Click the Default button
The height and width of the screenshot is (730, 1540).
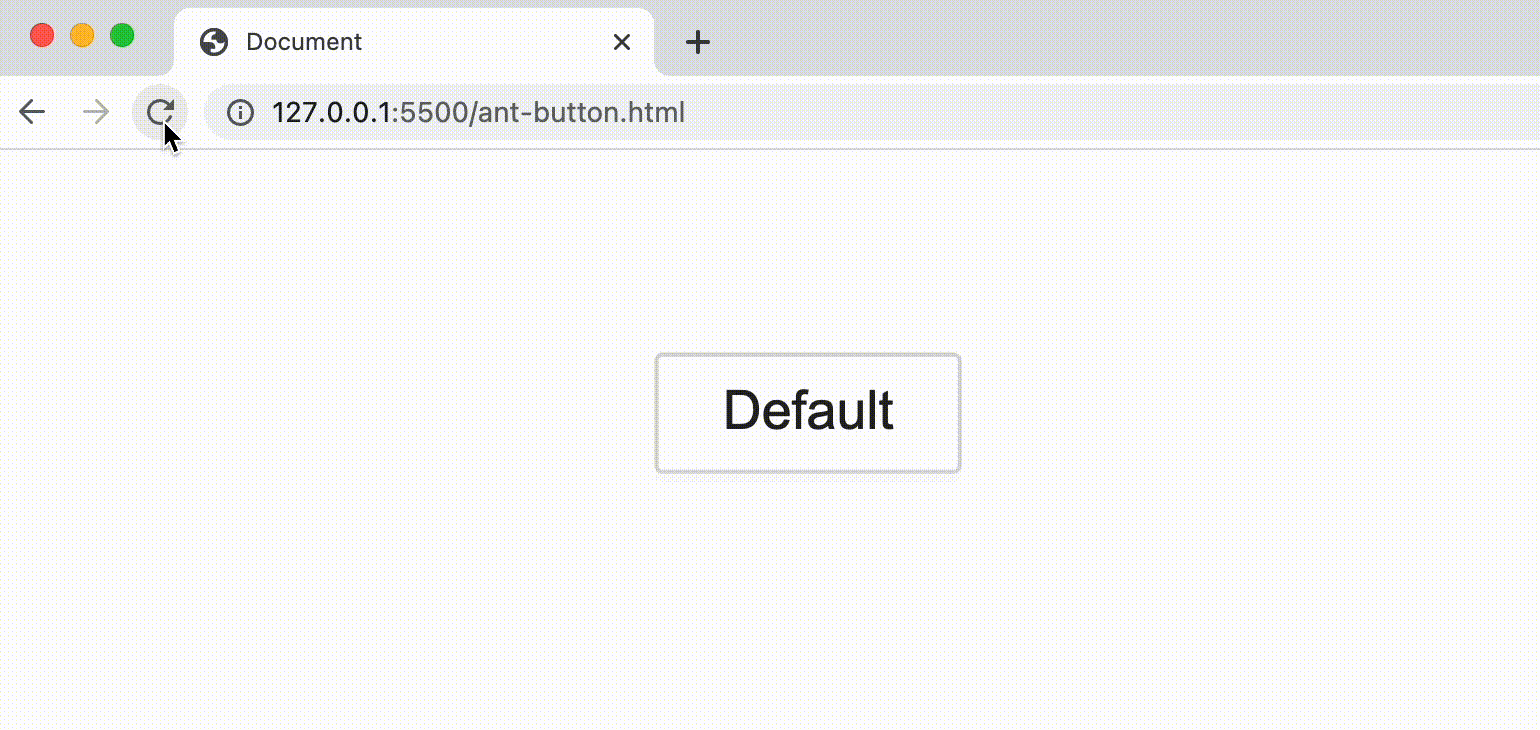pyautogui.click(x=808, y=412)
